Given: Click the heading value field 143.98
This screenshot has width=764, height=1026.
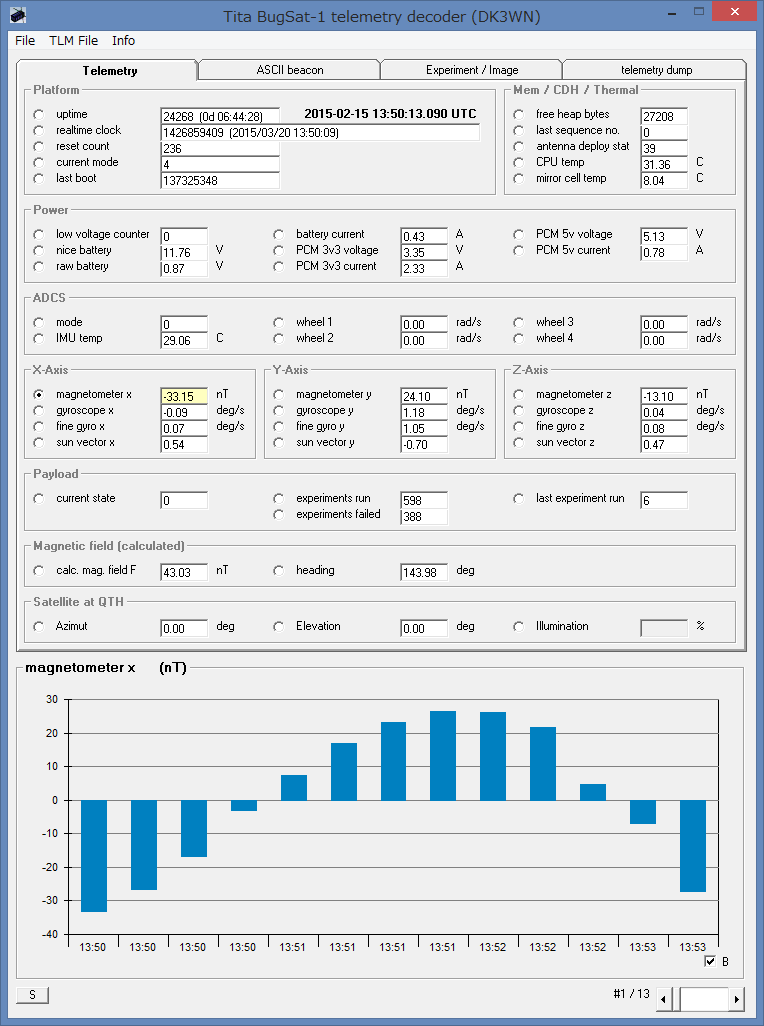Looking at the screenshot, I should click(424, 573).
